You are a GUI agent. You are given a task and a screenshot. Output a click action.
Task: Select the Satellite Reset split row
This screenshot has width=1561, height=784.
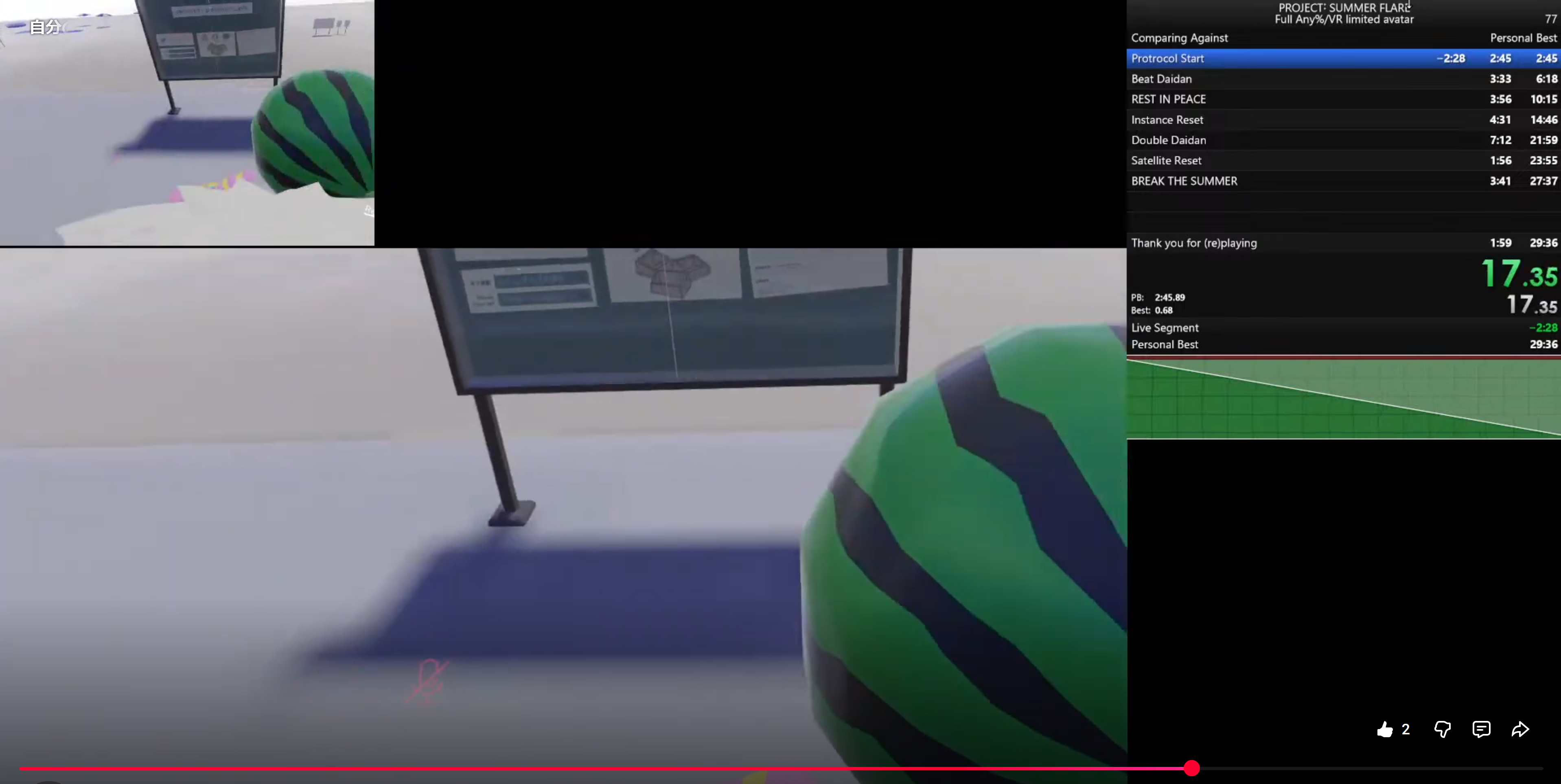tap(1343, 161)
